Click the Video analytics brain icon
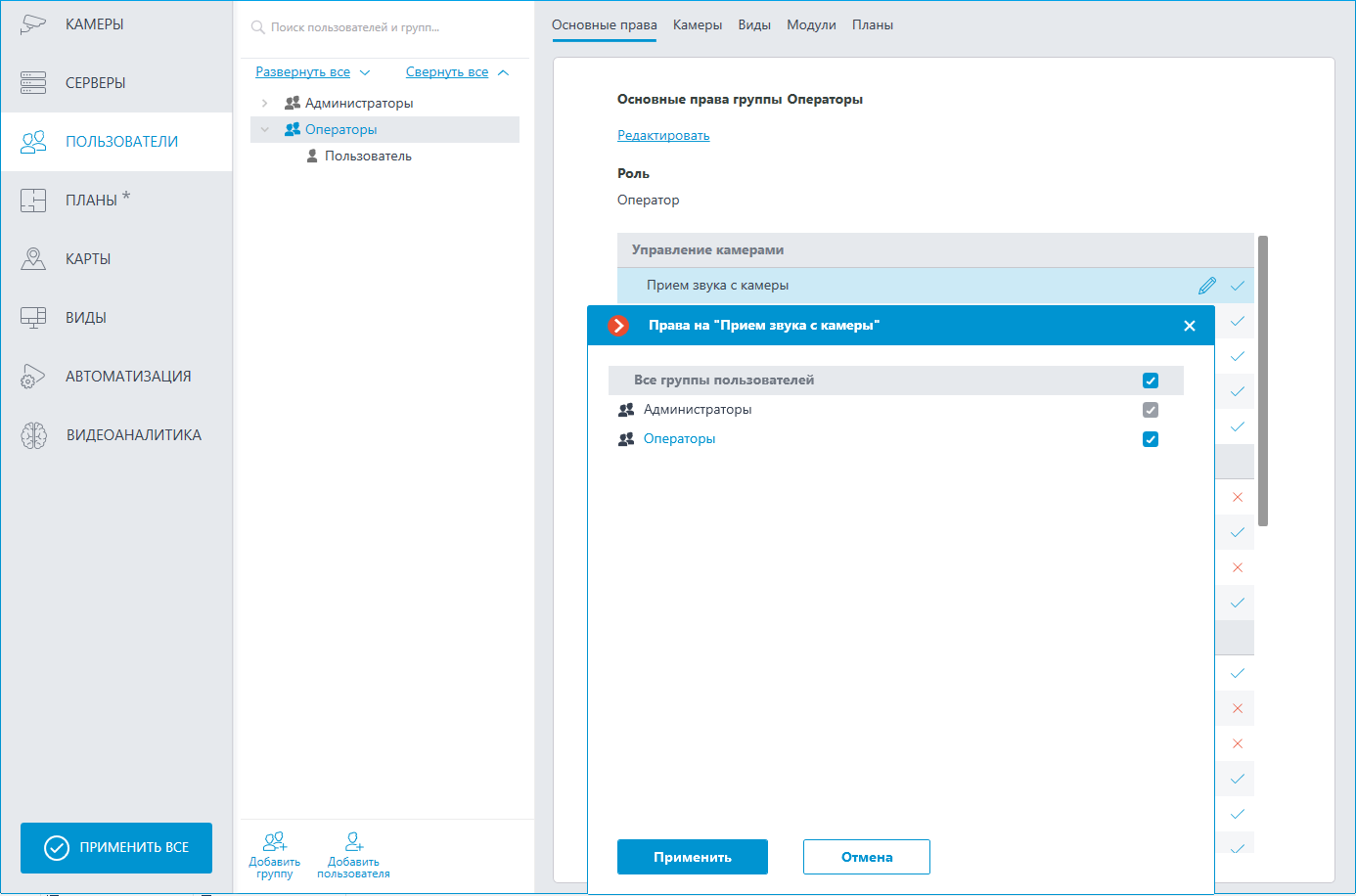This screenshot has height=896, width=1356. click(x=33, y=435)
